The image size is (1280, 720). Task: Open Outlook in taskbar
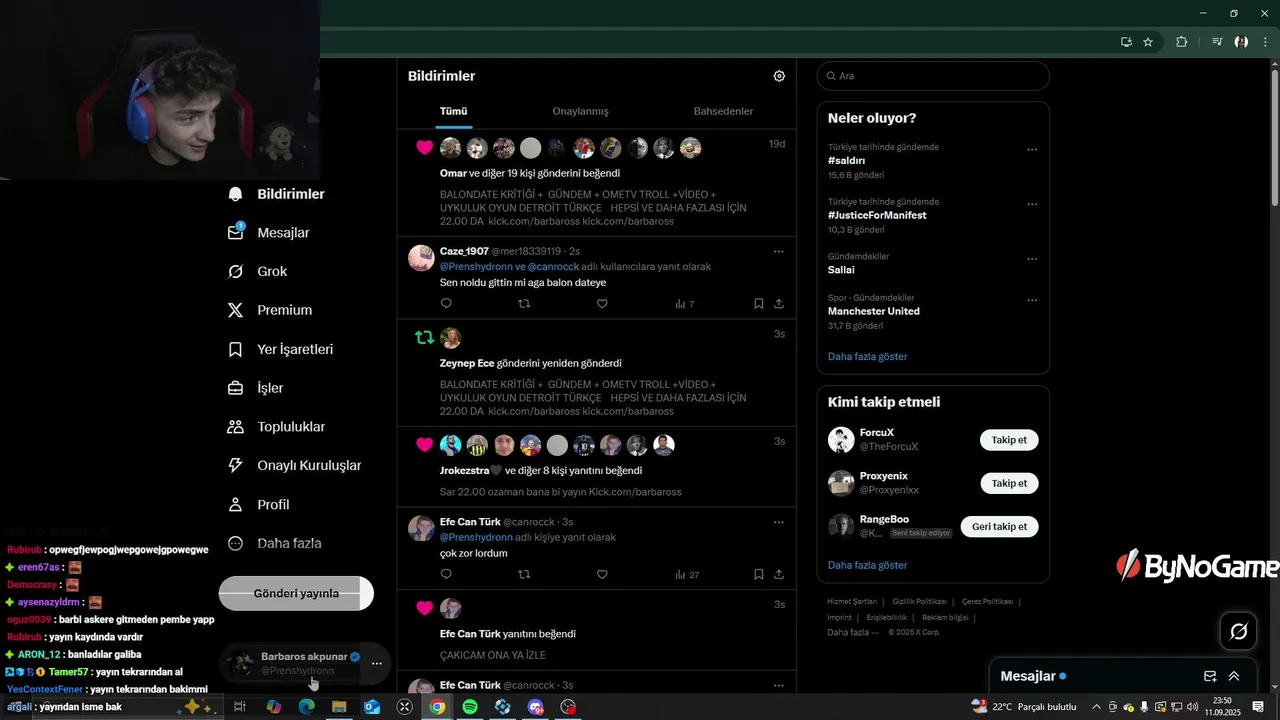click(372, 707)
